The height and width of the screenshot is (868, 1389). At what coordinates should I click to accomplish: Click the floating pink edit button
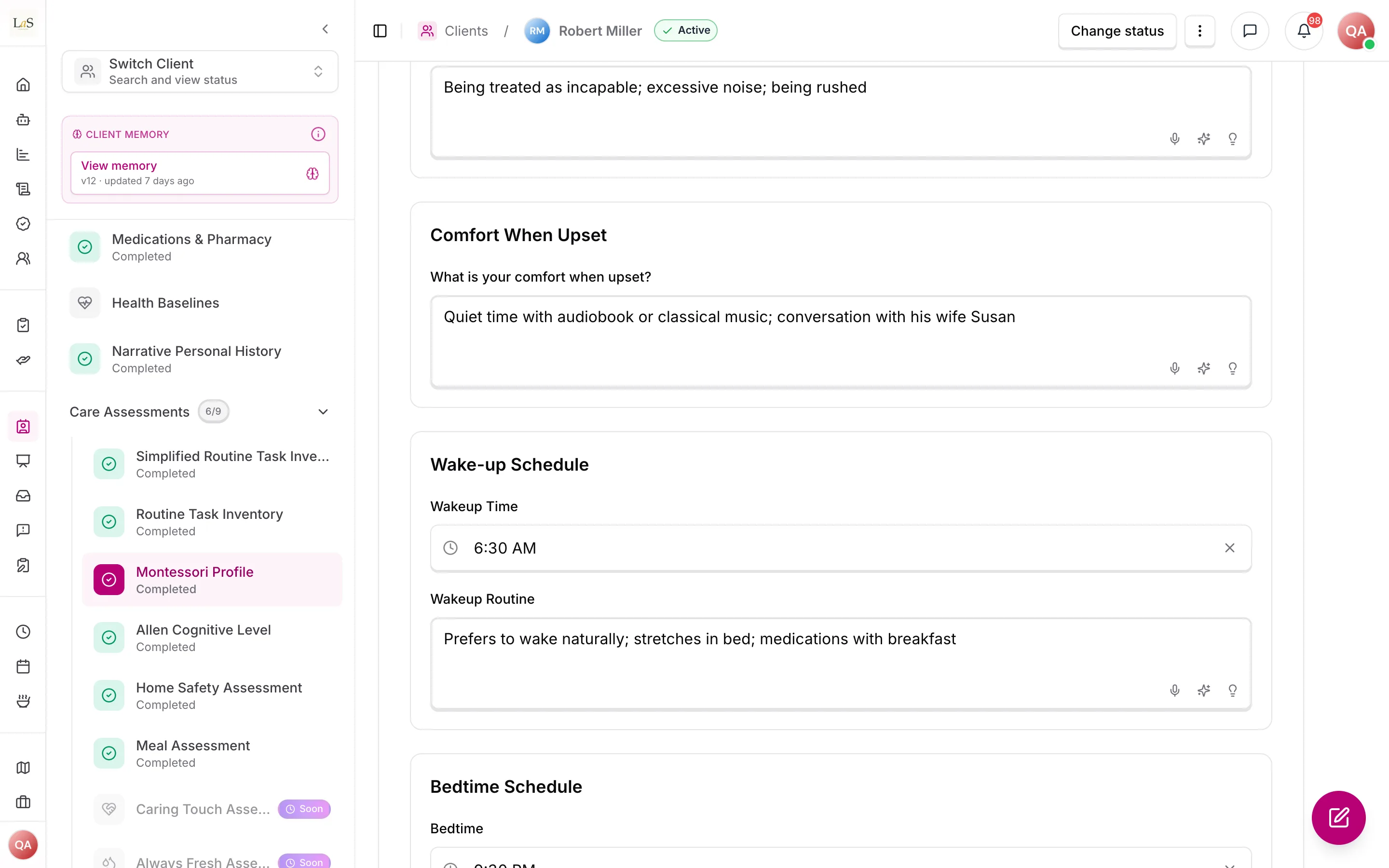(1338, 817)
